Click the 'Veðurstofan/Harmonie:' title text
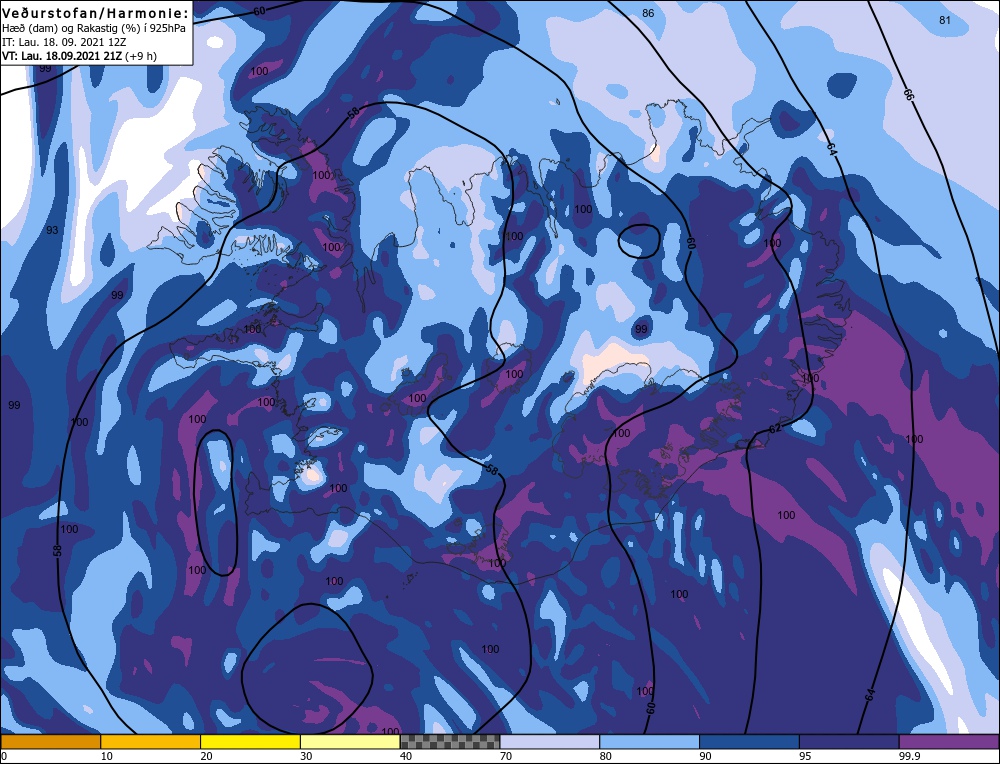 coord(96,13)
